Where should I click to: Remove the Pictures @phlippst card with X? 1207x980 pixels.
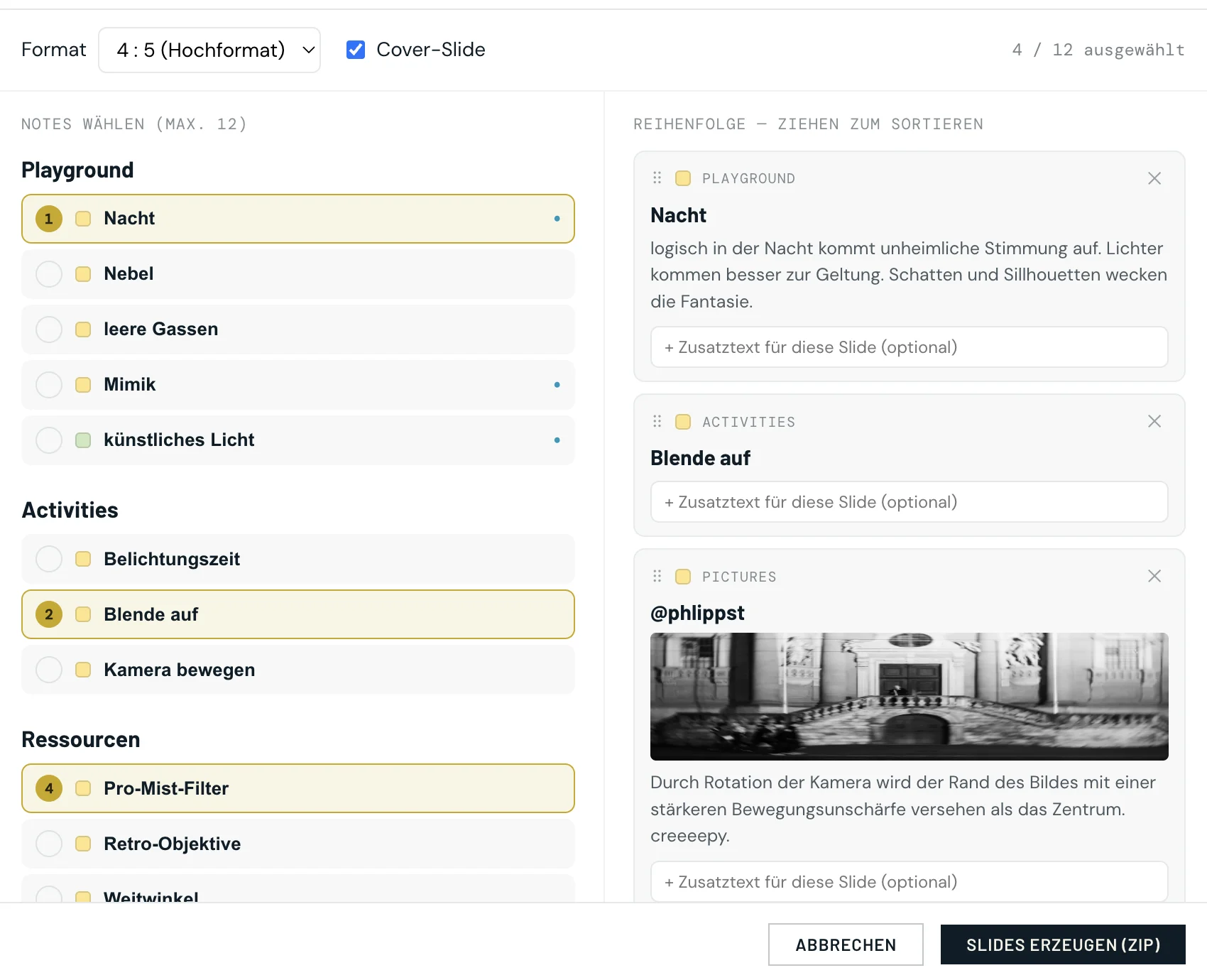pos(1154,576)
